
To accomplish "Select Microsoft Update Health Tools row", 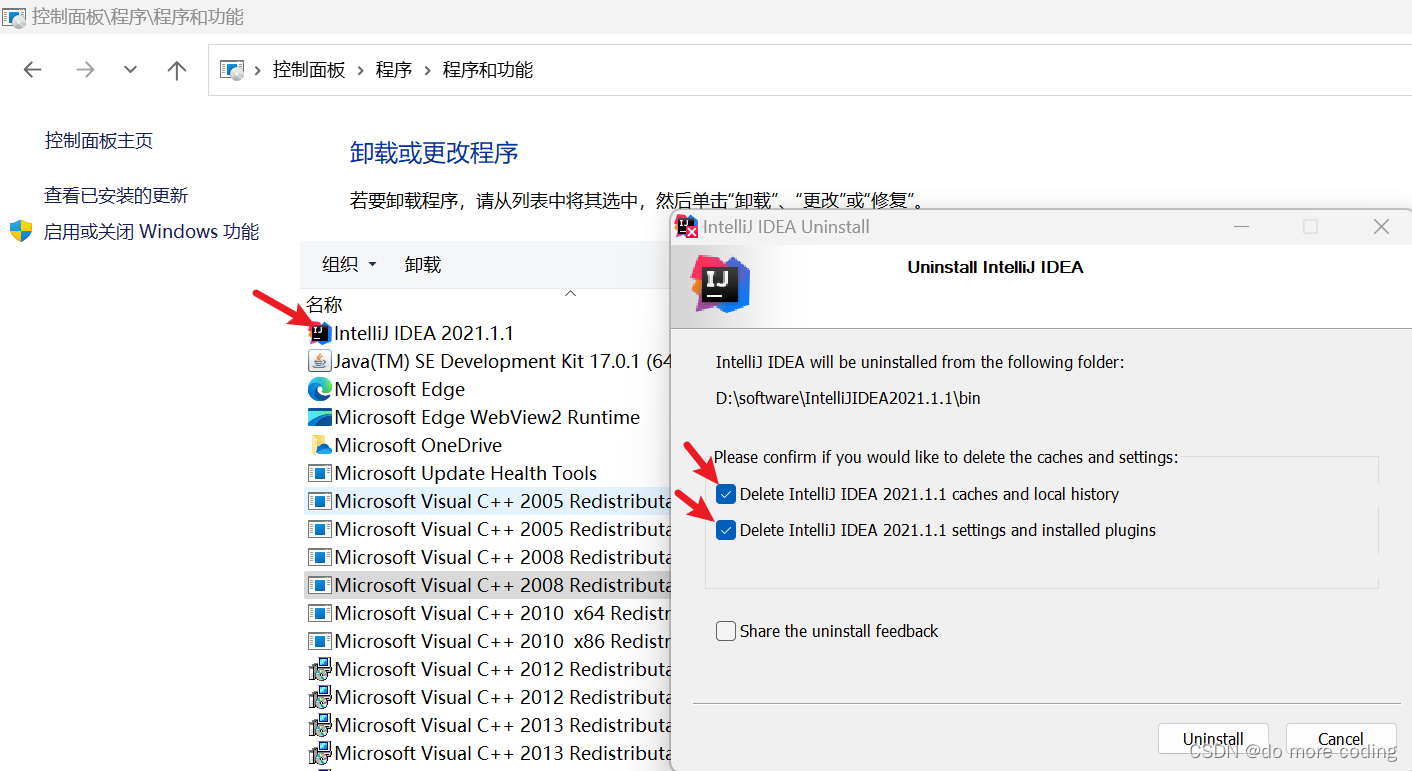I will (489, 473).
